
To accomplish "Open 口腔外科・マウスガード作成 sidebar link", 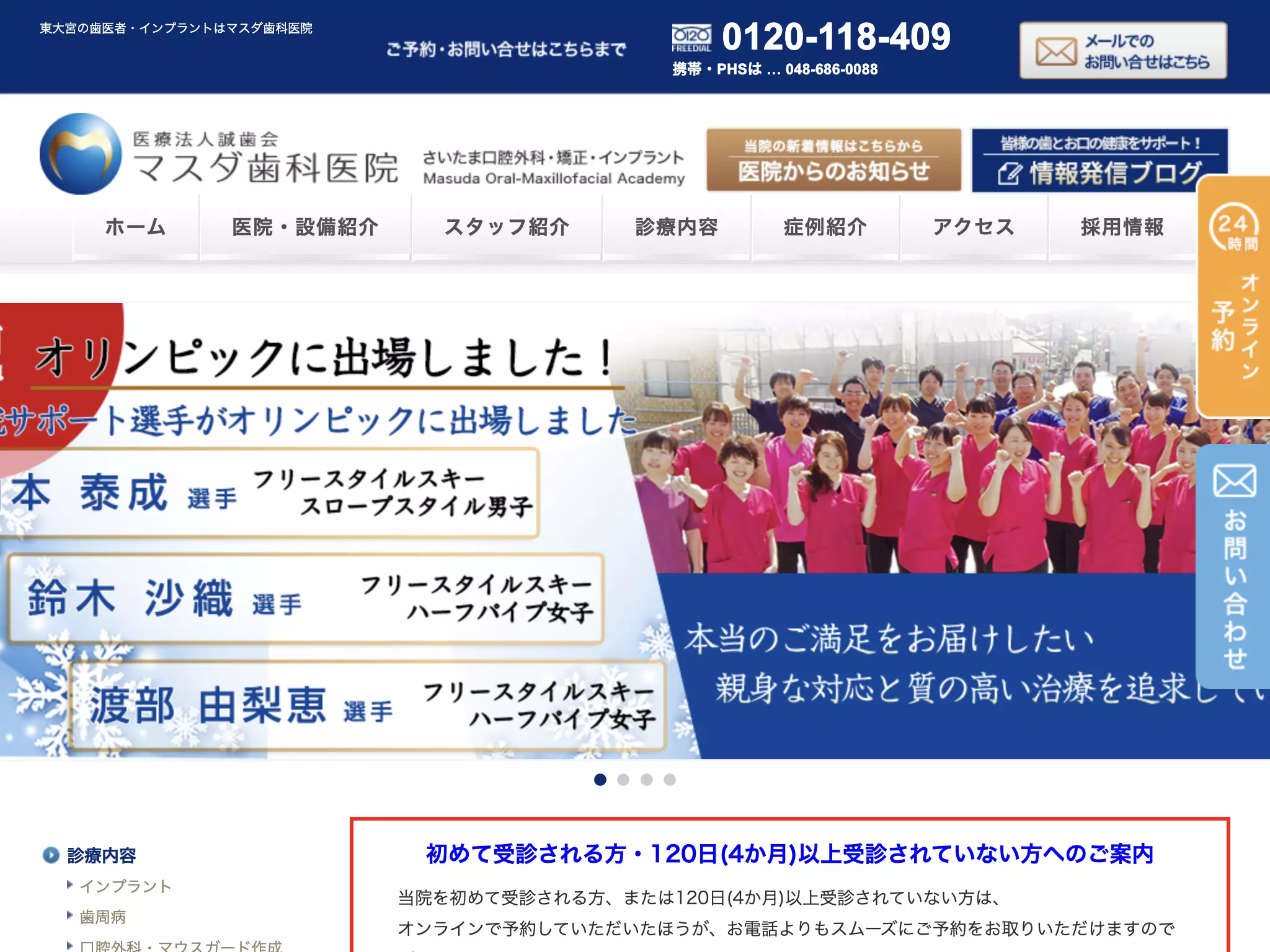I will (181, 945).
